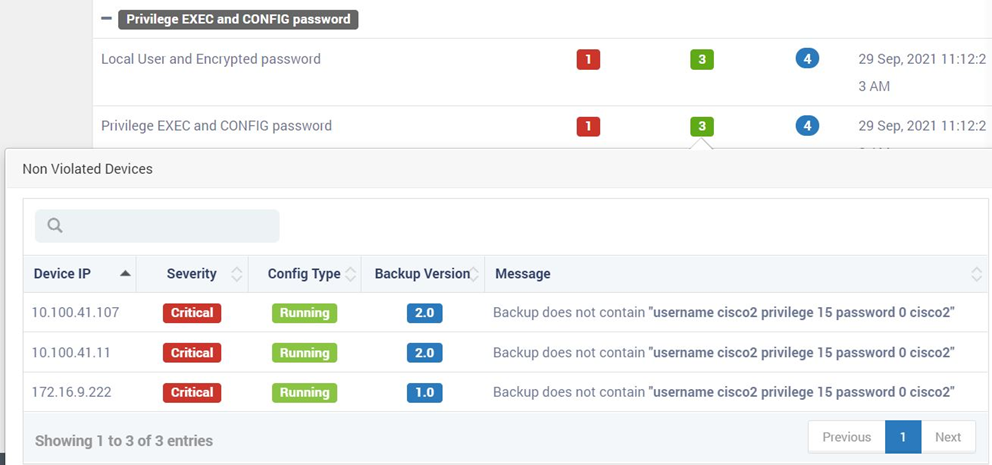The width and height of the screenshot is (992, 465).
Task: Sort by Backup Version column arrows
Action: click(x=474, y=274)
